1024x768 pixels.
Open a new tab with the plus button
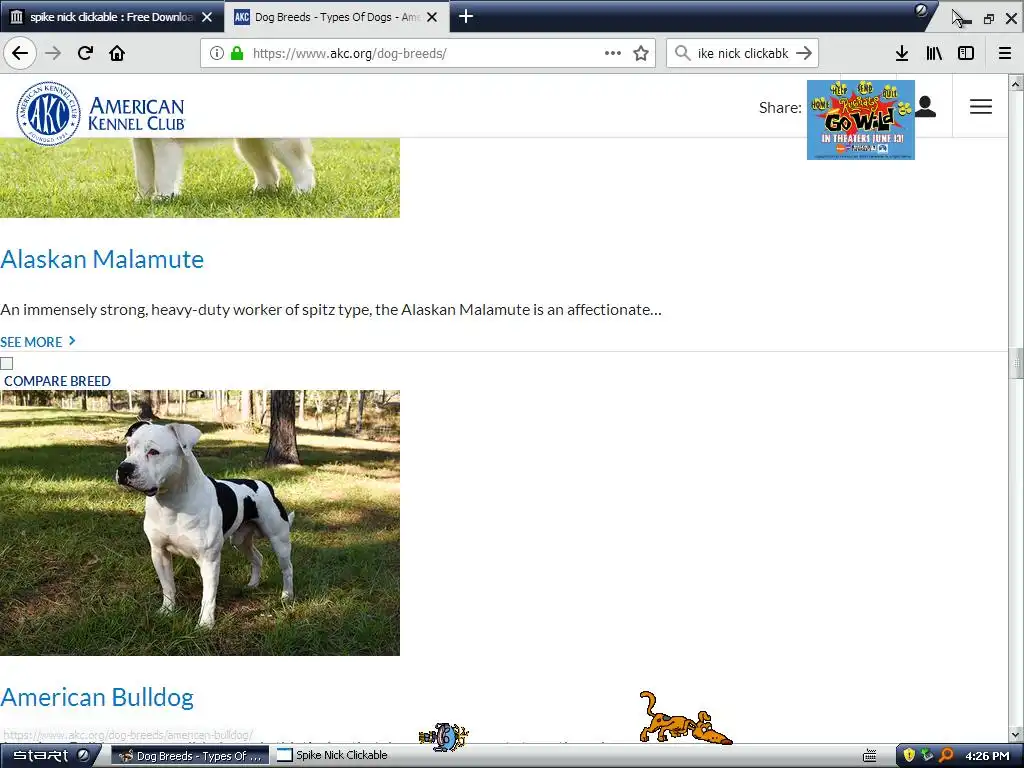(466, 16)
